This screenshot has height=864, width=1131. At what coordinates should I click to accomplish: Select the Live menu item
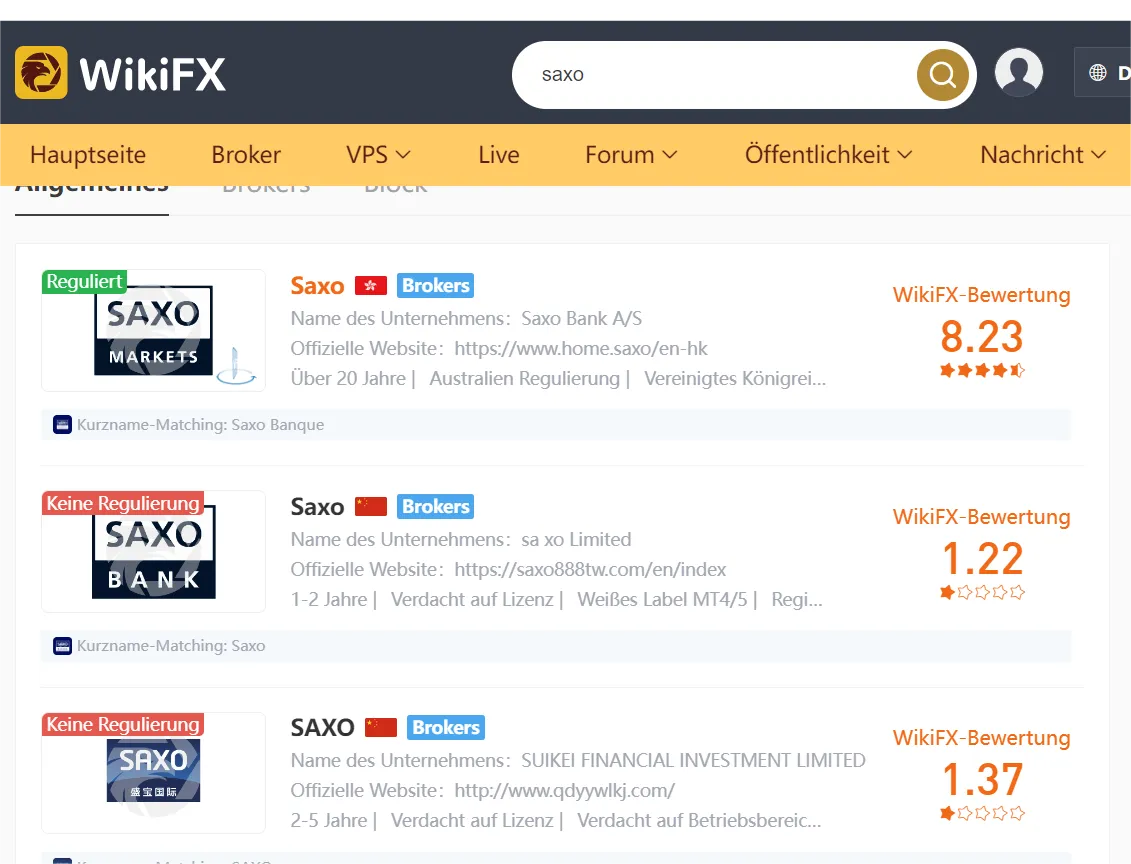[498, 154]
